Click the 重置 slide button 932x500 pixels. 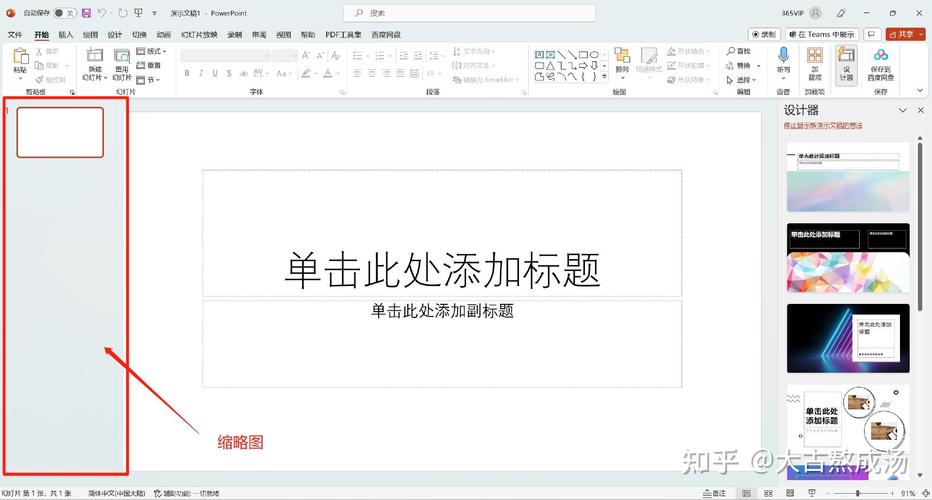[149, 65]
